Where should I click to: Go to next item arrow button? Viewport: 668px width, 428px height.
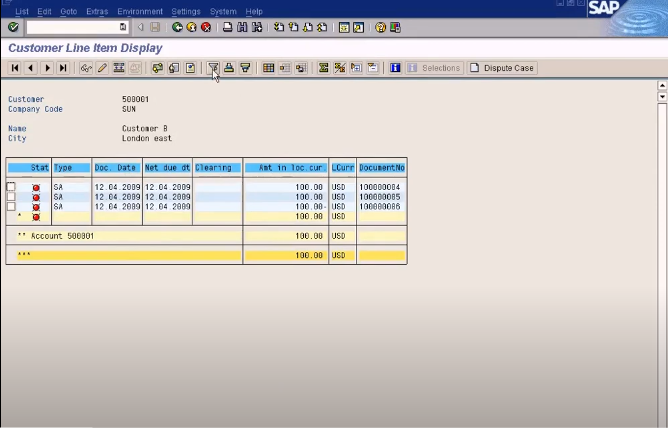click(x=47, y=68)
